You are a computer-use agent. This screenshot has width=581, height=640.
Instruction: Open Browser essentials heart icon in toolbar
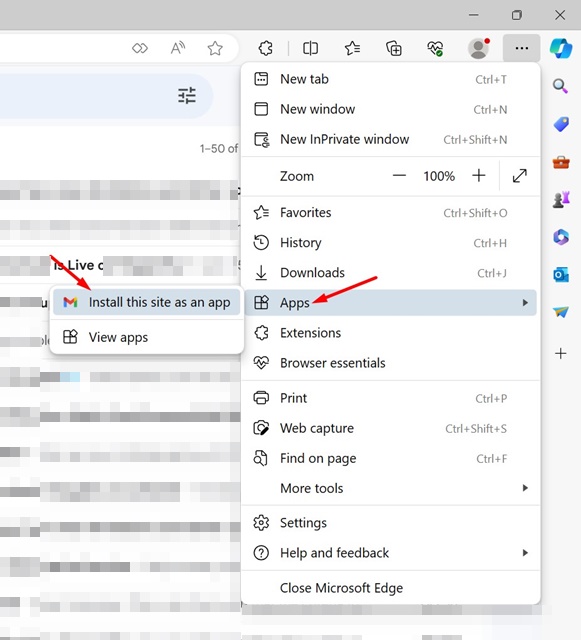coord(435,49)
